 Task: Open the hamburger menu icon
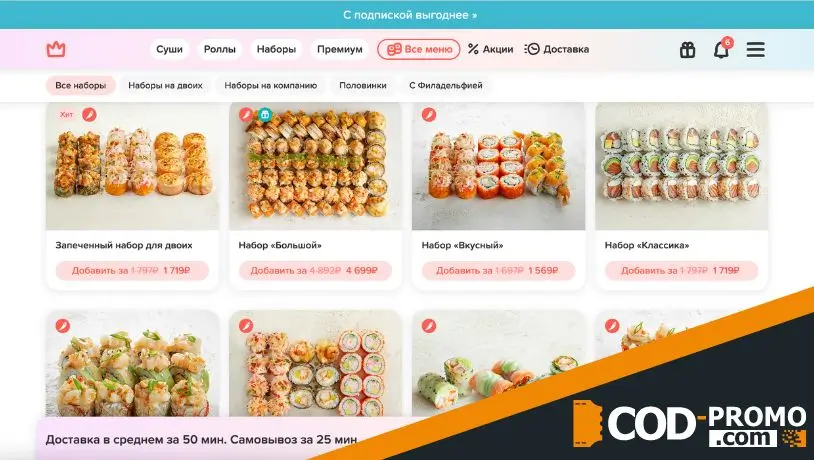(755, 50)
